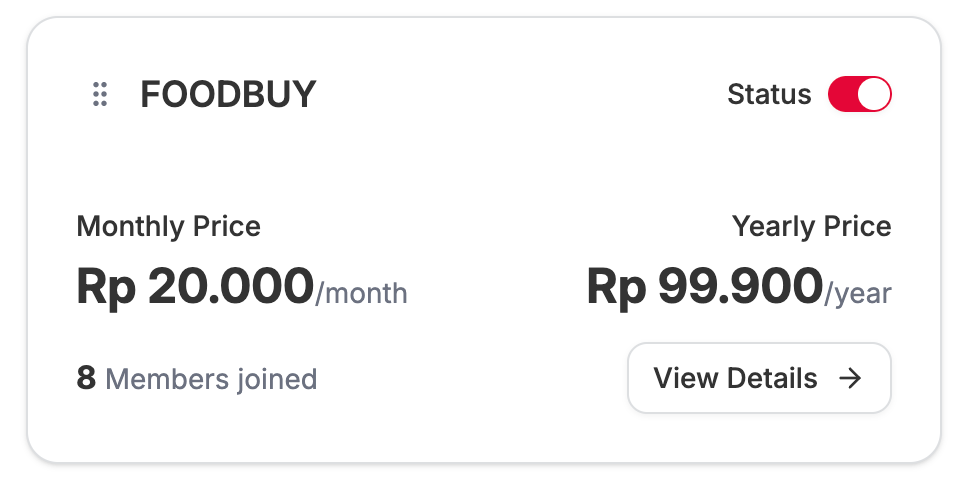Click the member count number 8

(86, 378)
